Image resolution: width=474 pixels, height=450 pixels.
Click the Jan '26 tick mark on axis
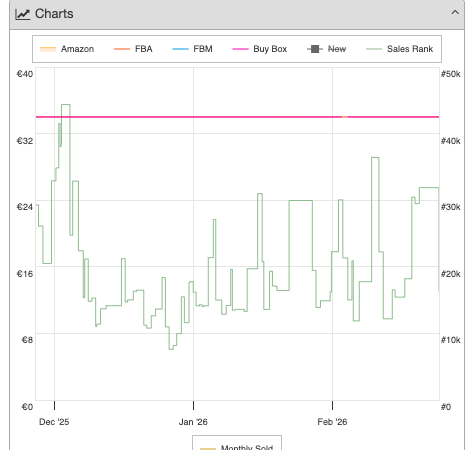193,405
